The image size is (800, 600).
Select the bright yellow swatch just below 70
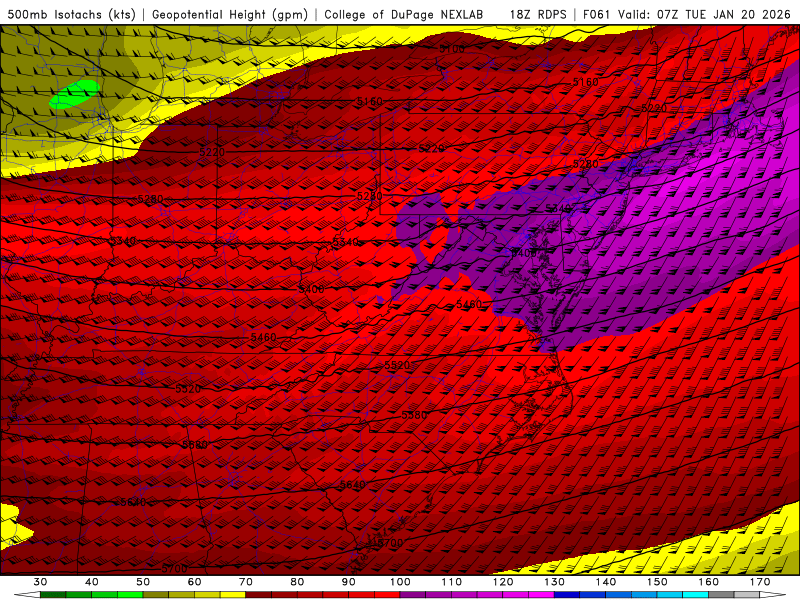[x=233, y=595]
